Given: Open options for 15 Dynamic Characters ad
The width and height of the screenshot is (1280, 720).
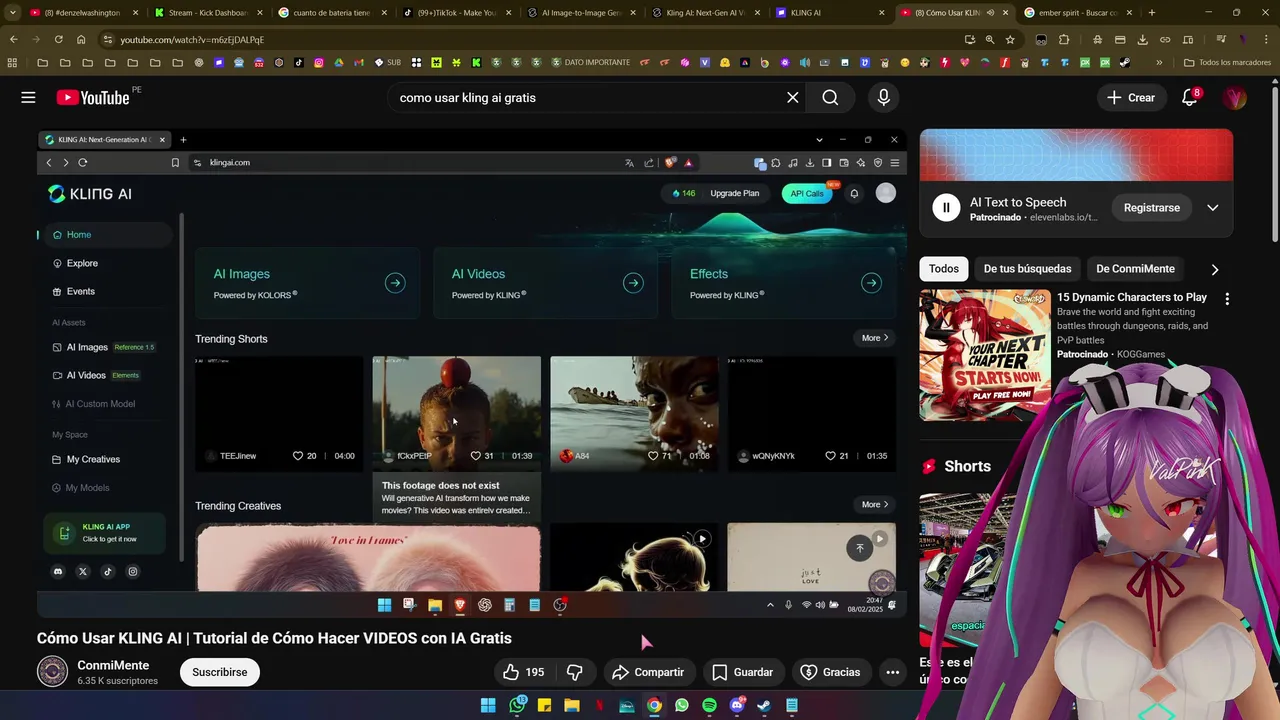Looking at the screenshot, I should pos(1227,298).
